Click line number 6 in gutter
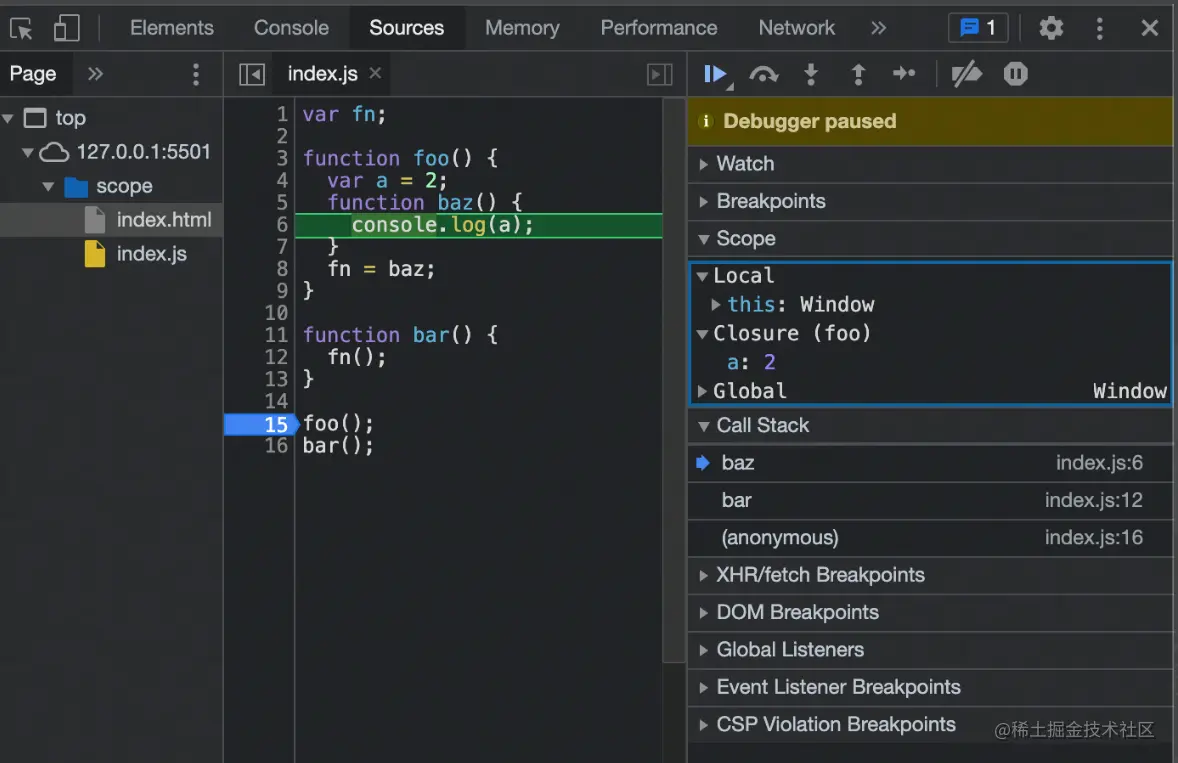1178x763 pixels. click(x=282, y=225)
